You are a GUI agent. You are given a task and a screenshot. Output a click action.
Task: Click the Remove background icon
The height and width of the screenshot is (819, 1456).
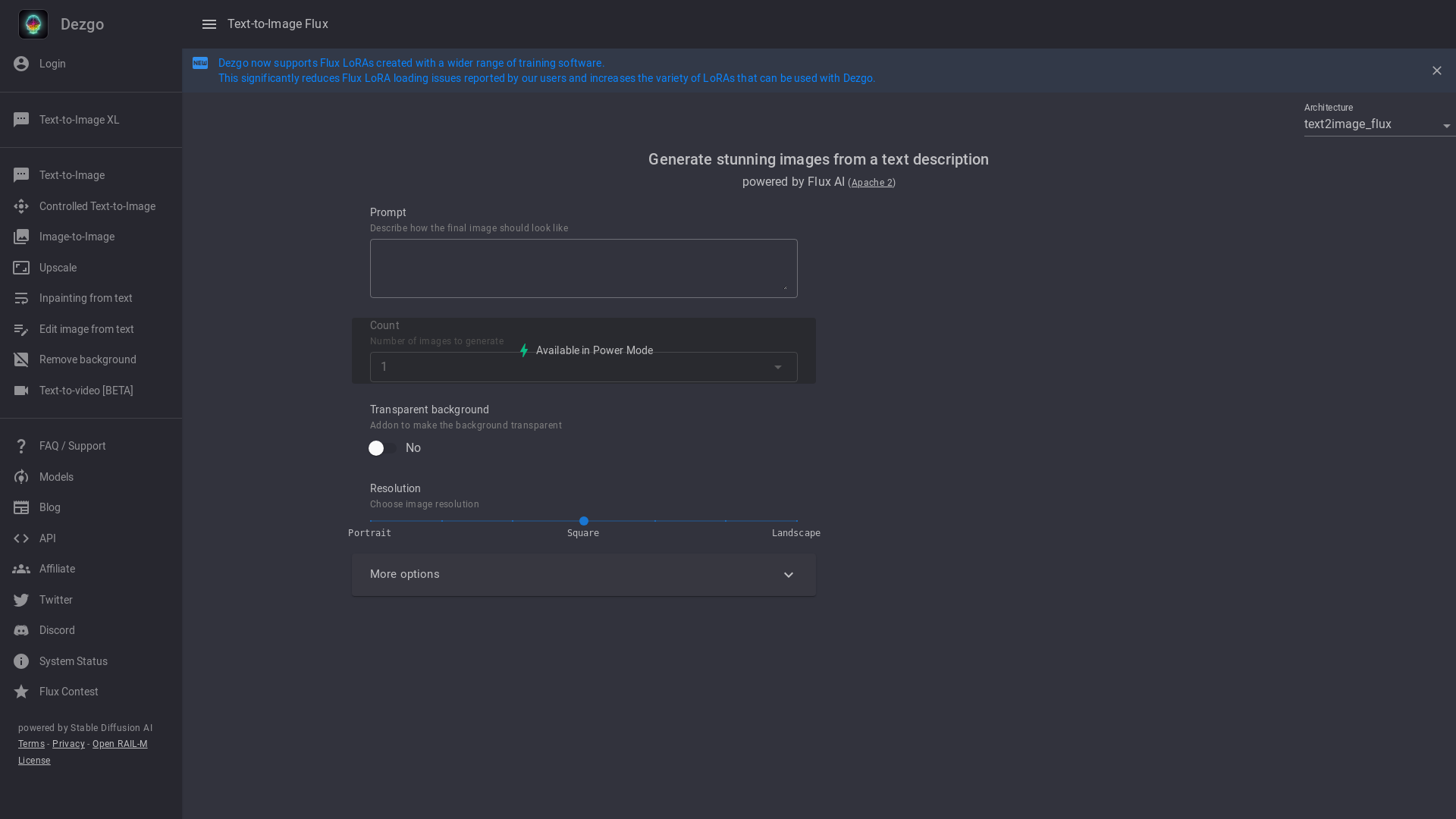[x=21, y=359]
